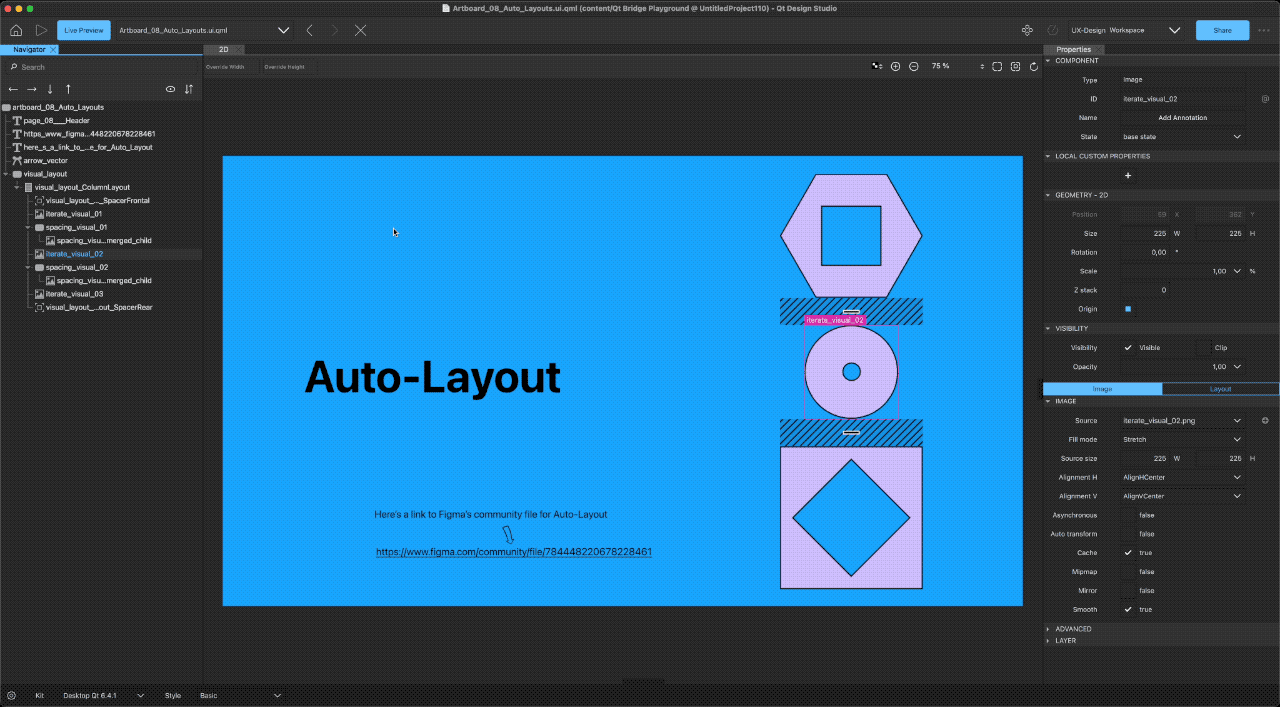Click the reset view icon in the 2D toolbar
This screenshot has width=1280, height=707.
(1034, 66)
